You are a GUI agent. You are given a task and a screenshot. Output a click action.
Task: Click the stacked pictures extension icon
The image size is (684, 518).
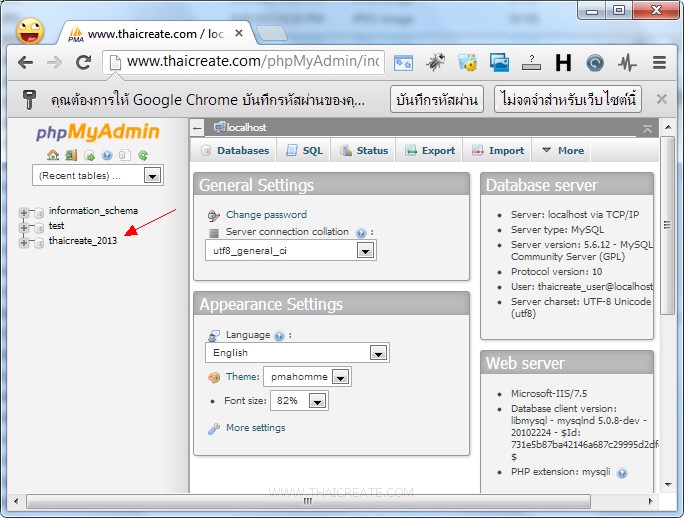pyautogui.click(x=499, y=62)
